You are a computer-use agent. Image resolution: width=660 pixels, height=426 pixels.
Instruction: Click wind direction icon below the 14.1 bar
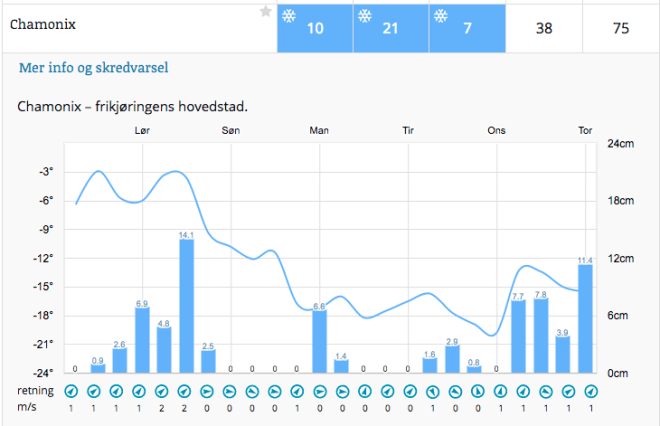[184, 391]
